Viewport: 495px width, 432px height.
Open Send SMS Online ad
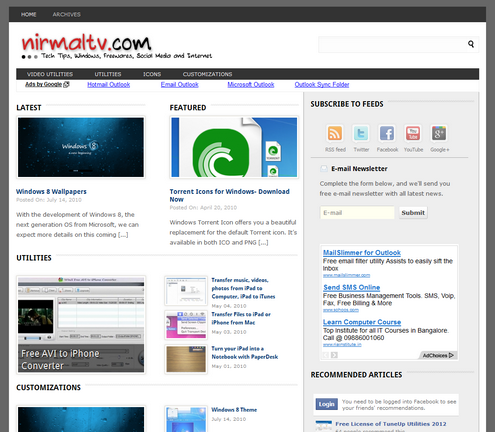pyautogui.click(x=352, y=287)
